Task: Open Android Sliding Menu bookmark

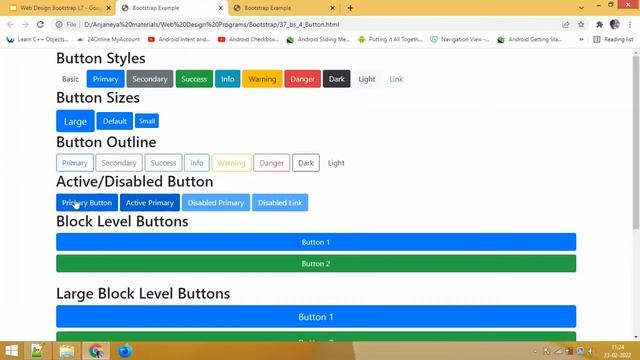Action: pyautogui.click(x=318, y=39)
